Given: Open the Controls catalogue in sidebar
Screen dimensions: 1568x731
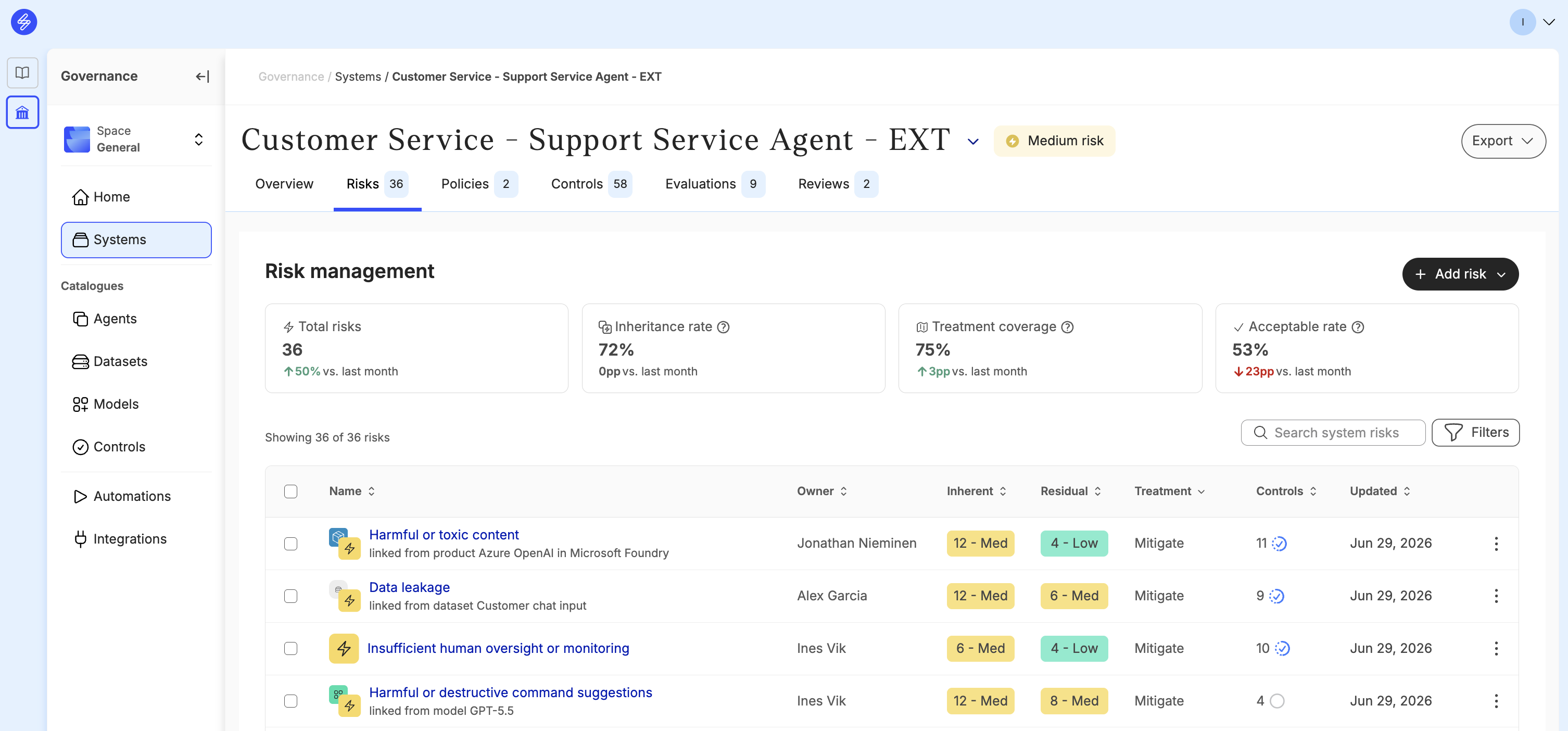Looking at the screenshot, I should click(136, 446).
